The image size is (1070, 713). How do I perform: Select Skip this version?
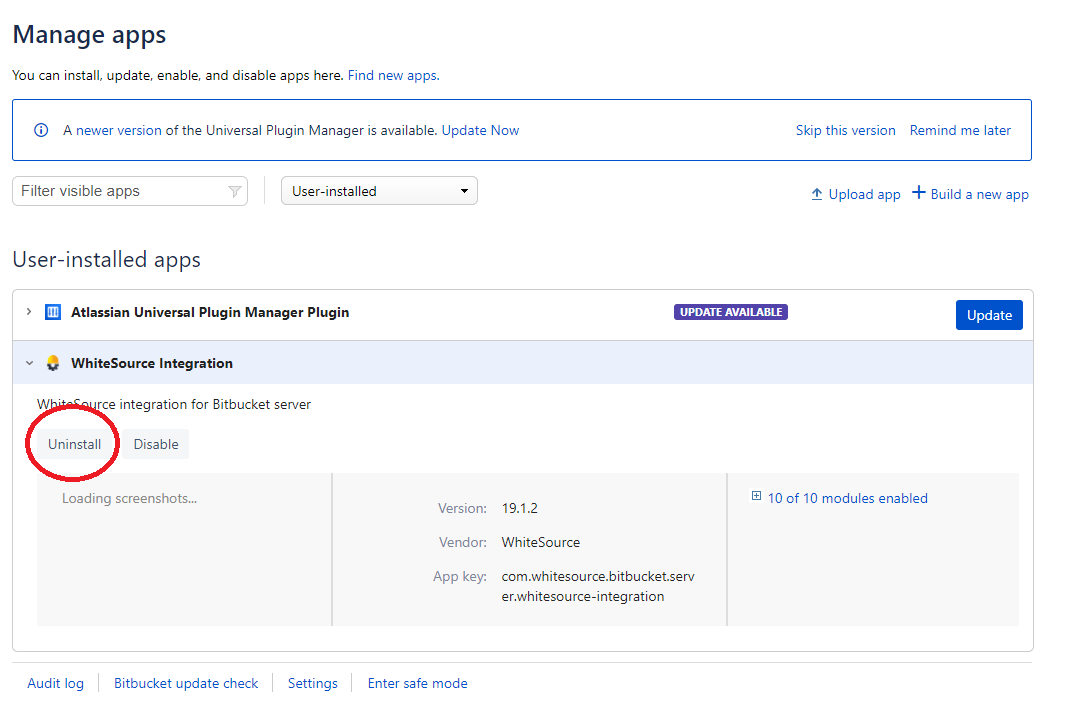(x=845, y=130)
